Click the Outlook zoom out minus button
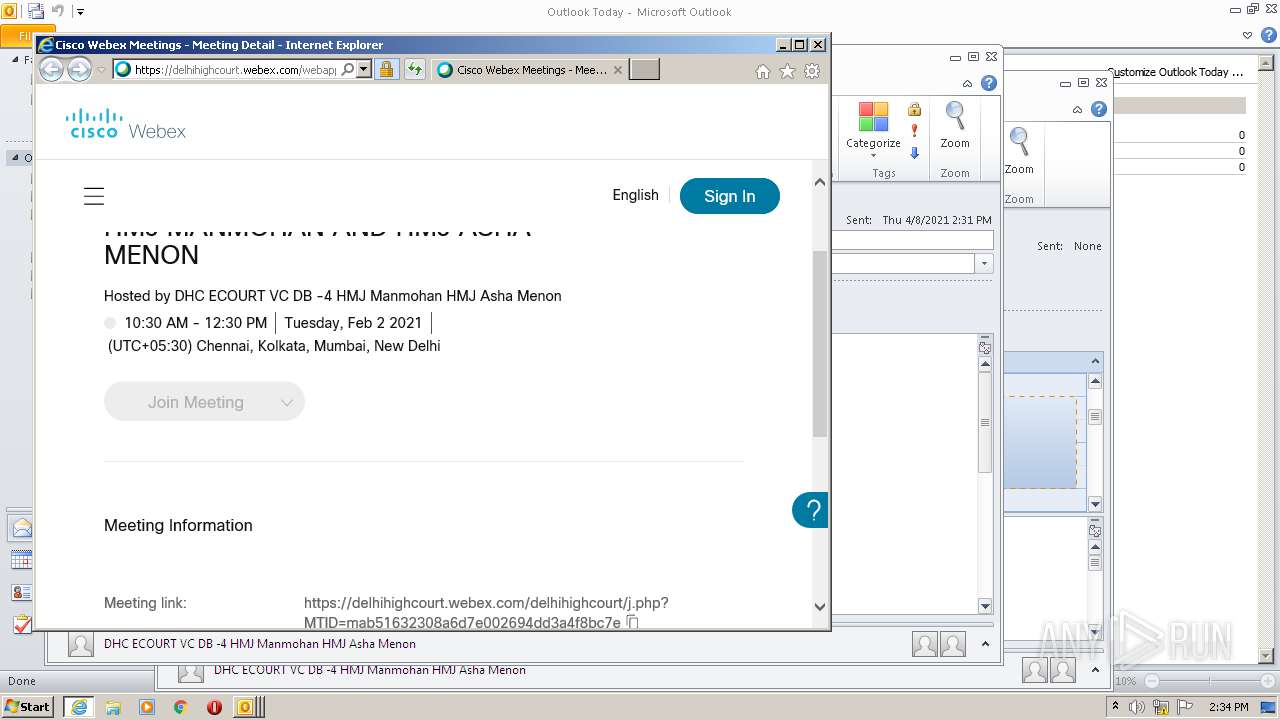This screenshot has width=1280, height=720. (x=1151, y=681)
